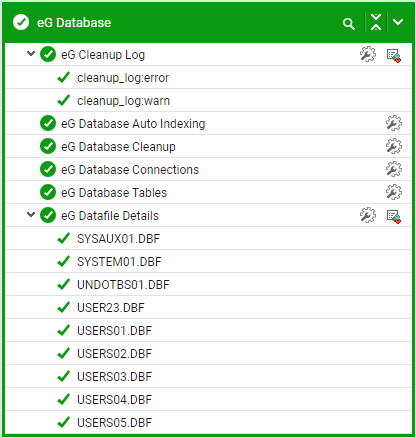Collapse the eG Datafile Details tree node

pos(31,215)
